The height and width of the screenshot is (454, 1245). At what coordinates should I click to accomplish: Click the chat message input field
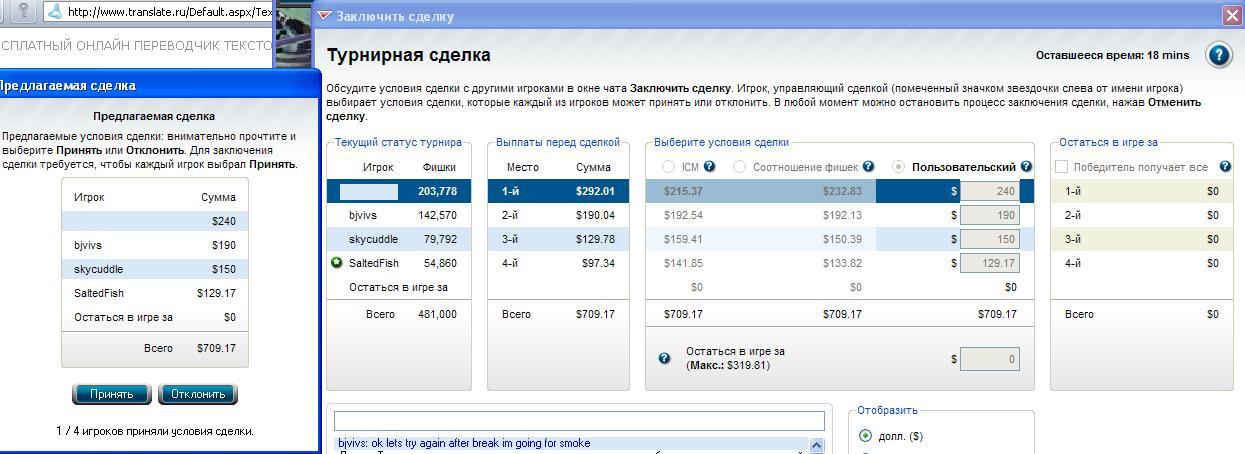click(x=579, y=421)
